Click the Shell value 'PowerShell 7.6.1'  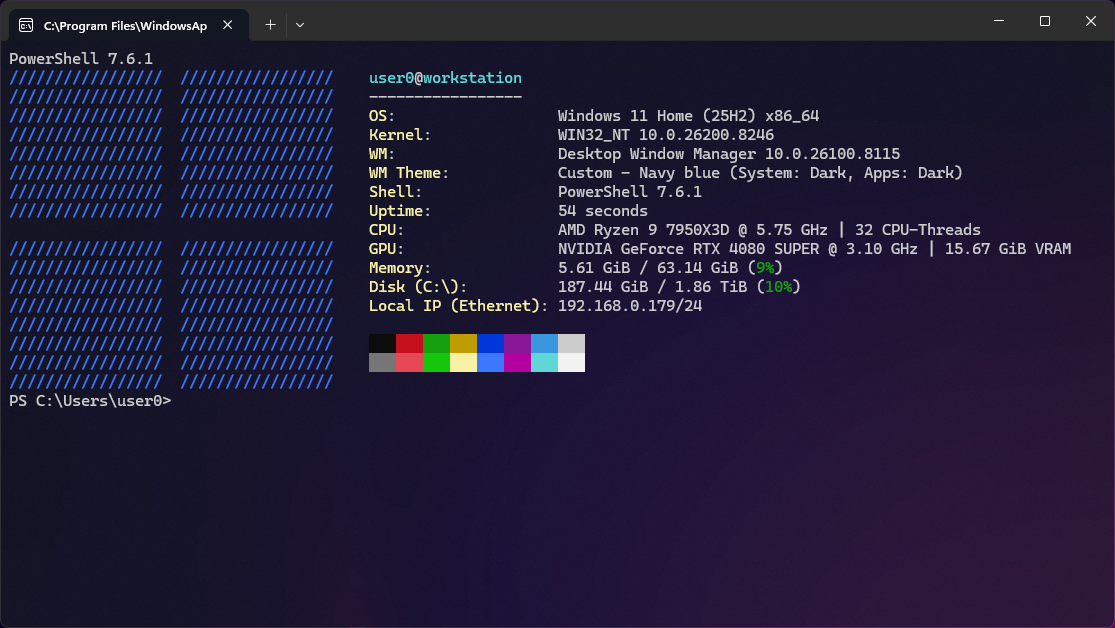(x=629, y=192)
